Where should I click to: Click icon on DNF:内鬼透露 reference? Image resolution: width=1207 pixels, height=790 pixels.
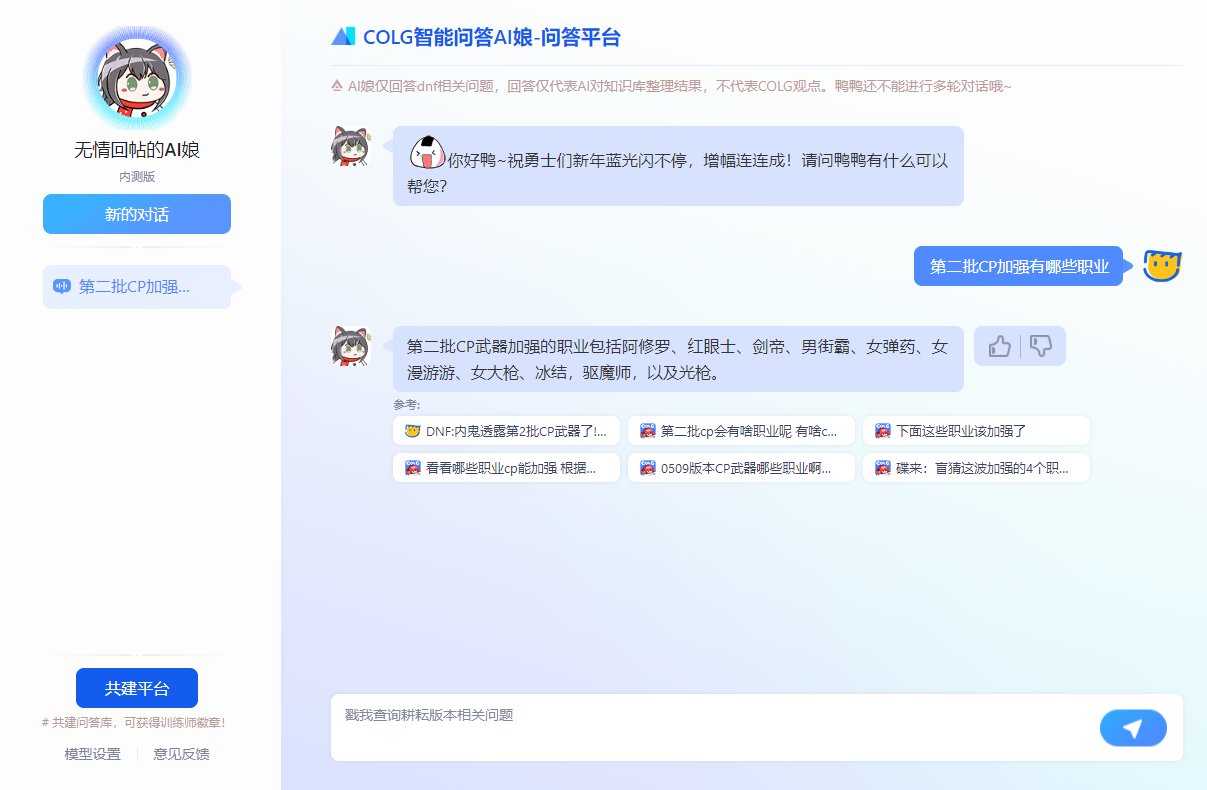[x=412, y=431]
